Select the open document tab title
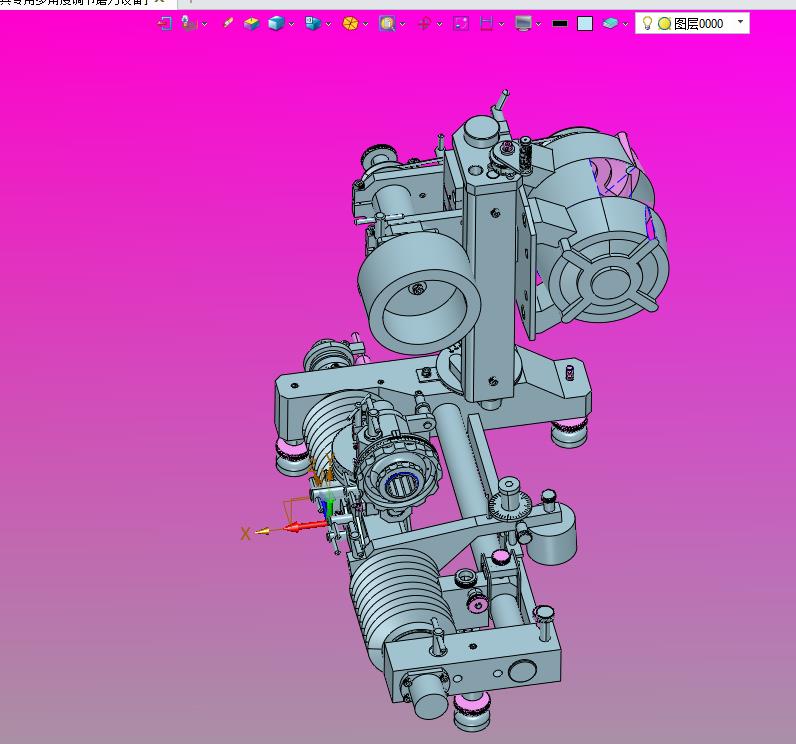This screenshot has width=796, height=744. coord(74,2)
